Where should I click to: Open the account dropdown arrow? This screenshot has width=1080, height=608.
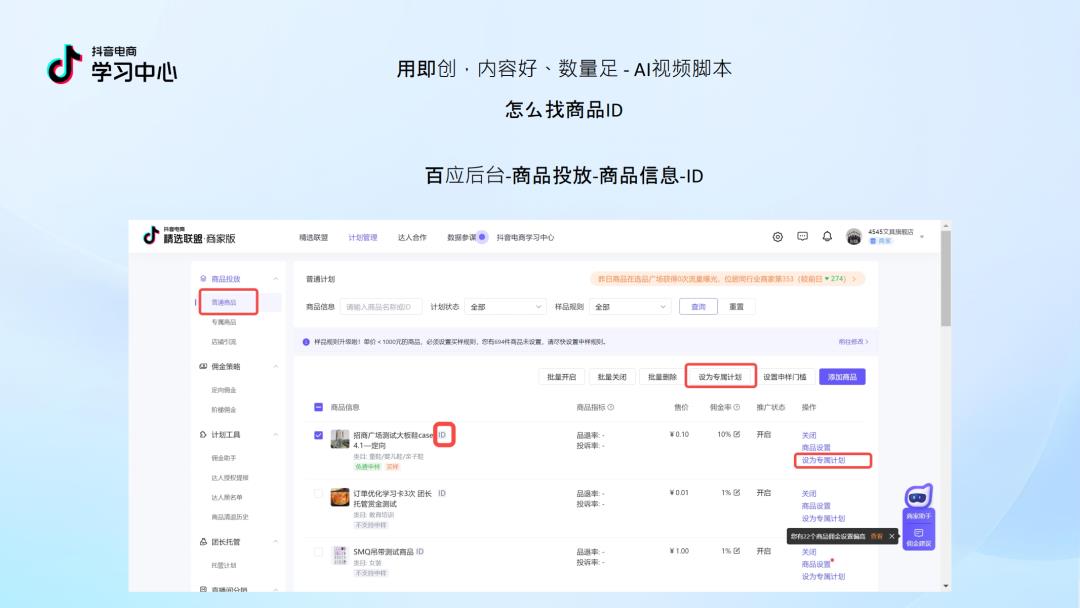click(x=922, y=237)
